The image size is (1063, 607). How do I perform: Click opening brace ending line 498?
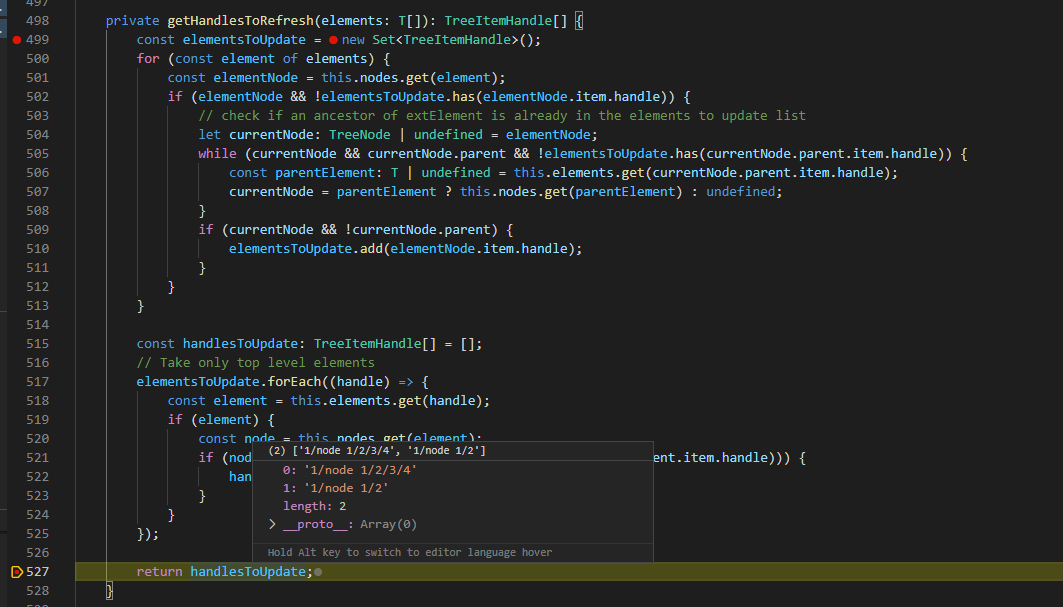tap(578, 21)
